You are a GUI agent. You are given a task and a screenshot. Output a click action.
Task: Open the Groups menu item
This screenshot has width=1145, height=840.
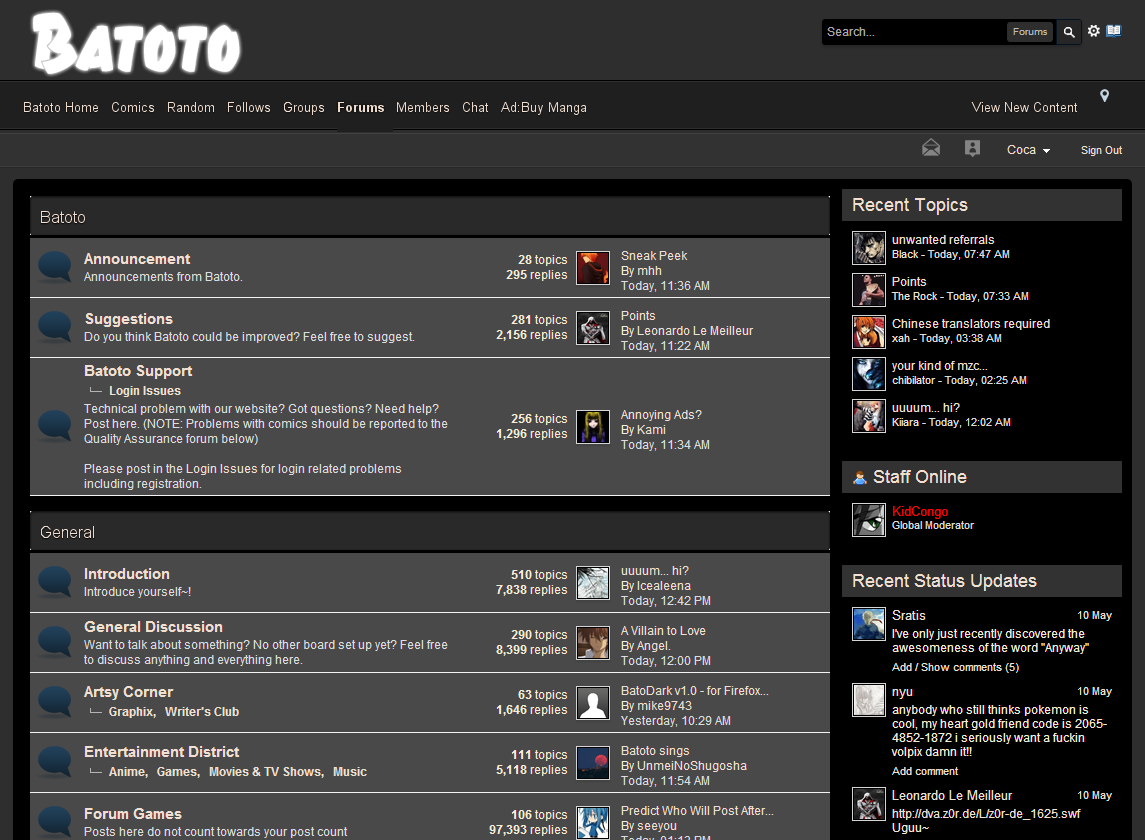(x=304, y=107)
